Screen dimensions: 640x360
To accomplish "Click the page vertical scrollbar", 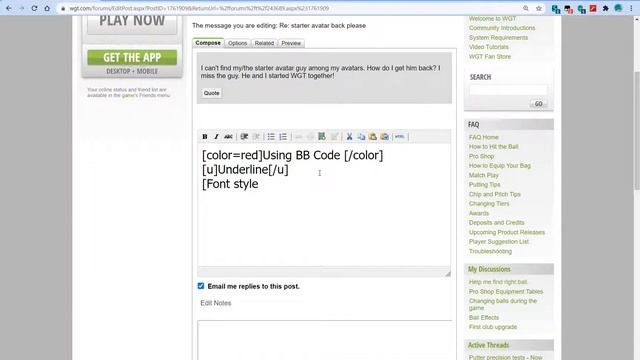I will [x=637, y=131].
